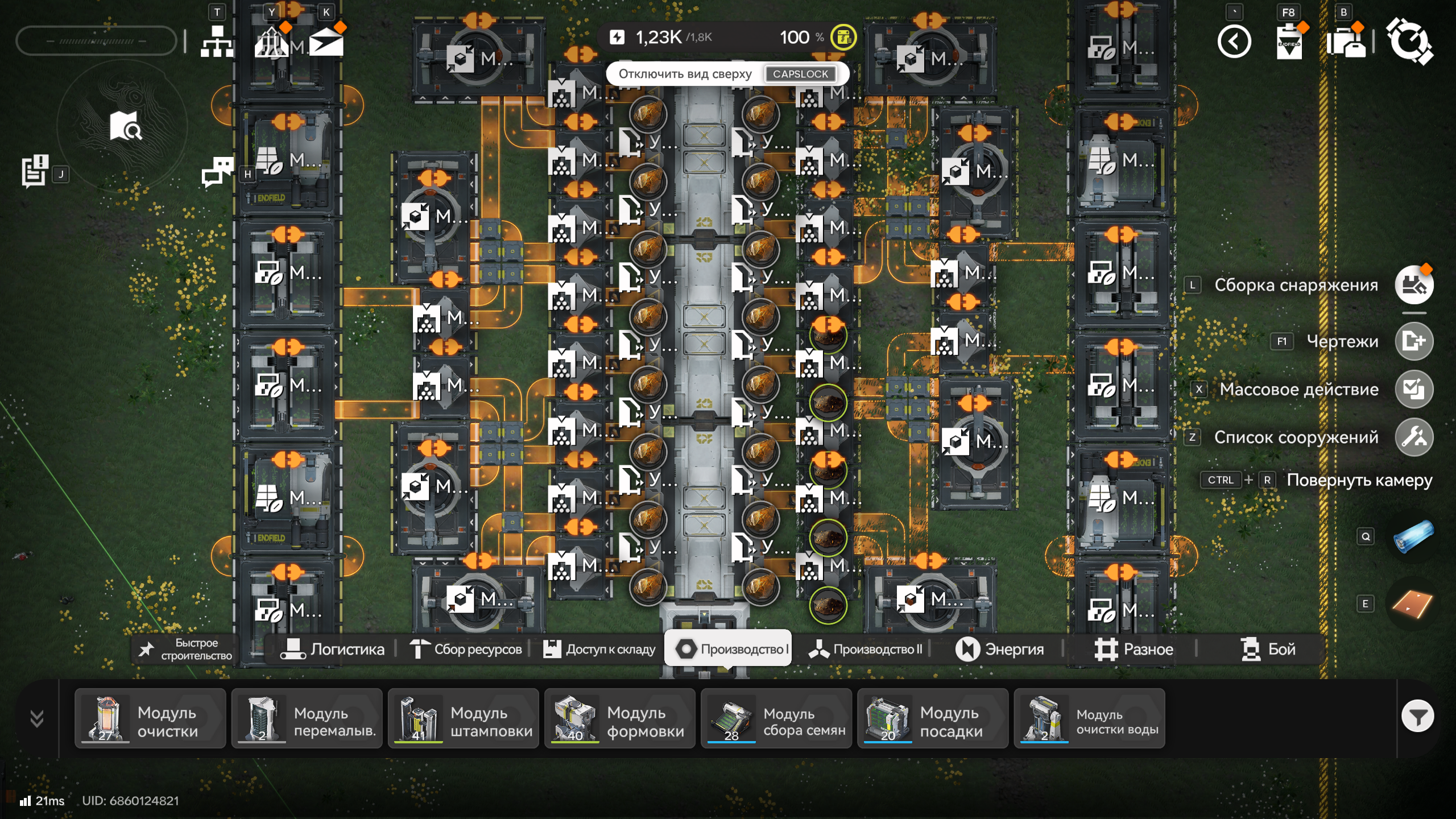Open Сборка снаряжения equipment assembly
Viewport: 1456px width, 819px height.
[x=1413, y=285]
